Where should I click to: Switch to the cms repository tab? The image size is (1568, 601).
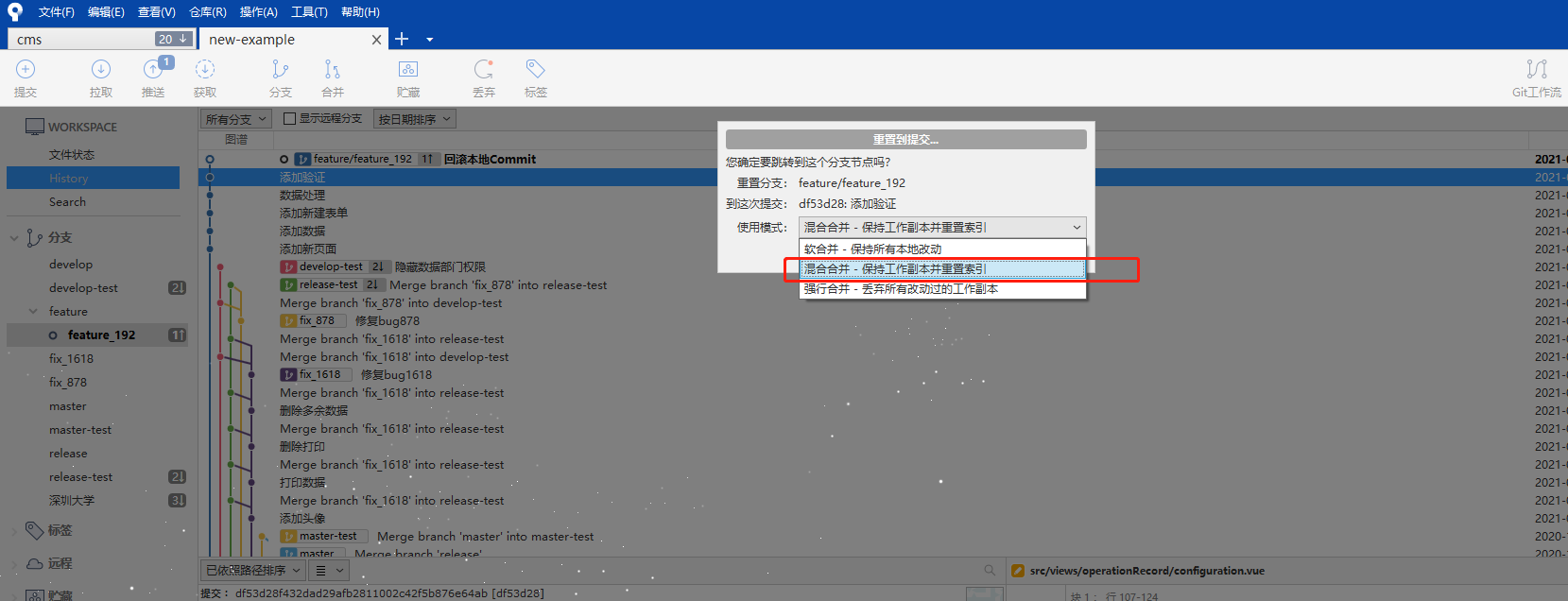85,40
